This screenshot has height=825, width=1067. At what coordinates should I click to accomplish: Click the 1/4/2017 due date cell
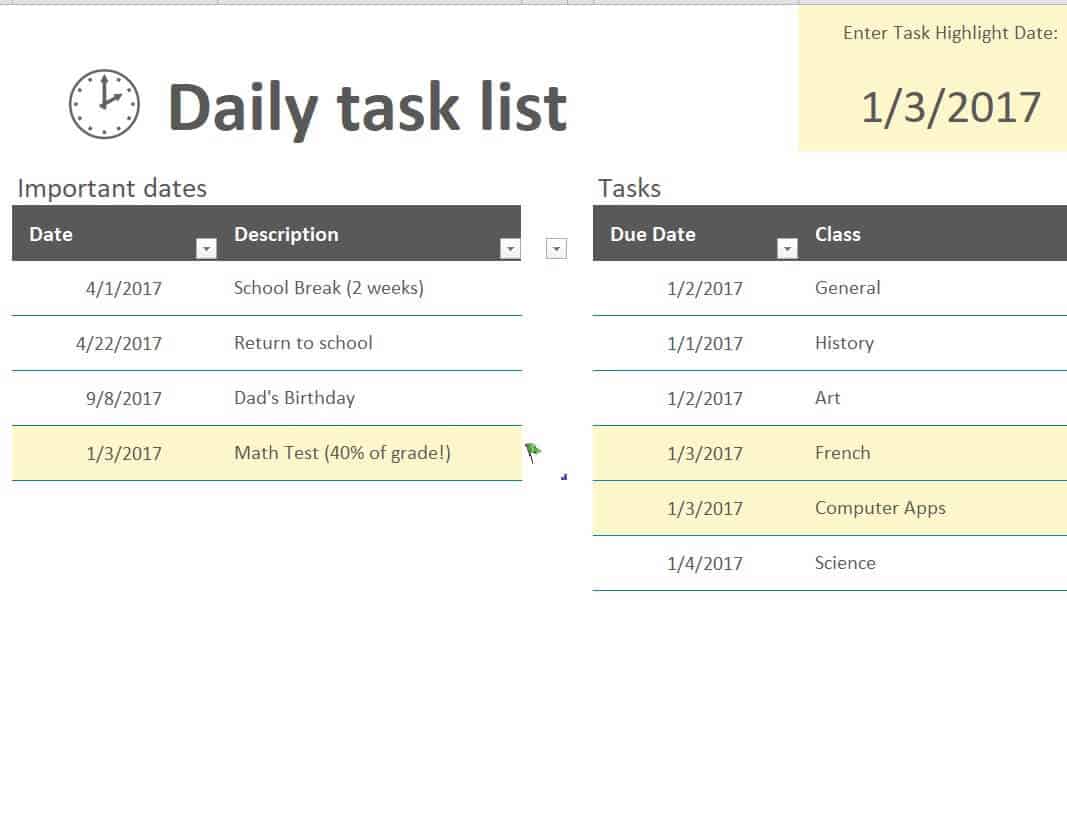695,563
